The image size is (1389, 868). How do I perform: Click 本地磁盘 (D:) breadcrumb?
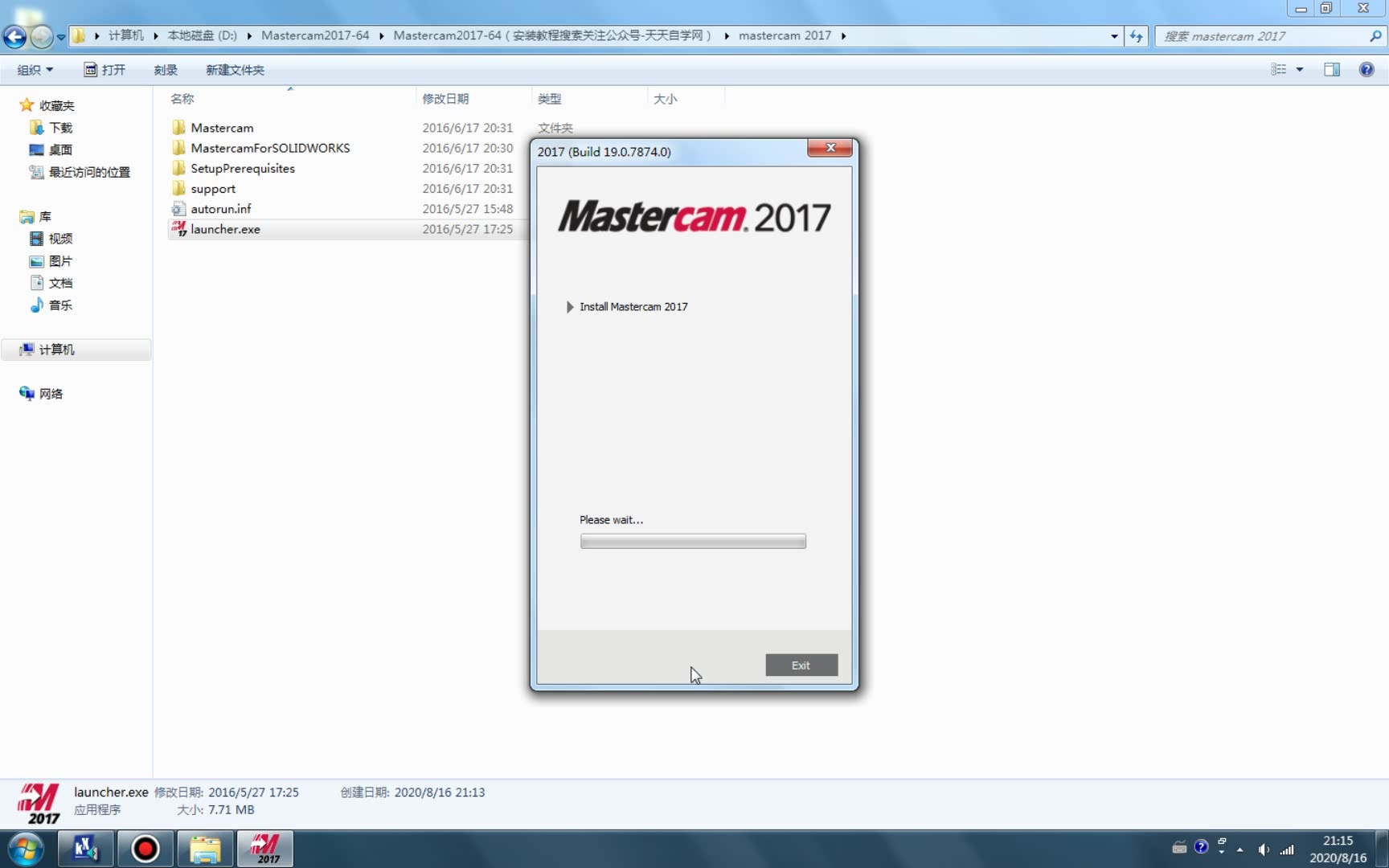tap(202, 36)
